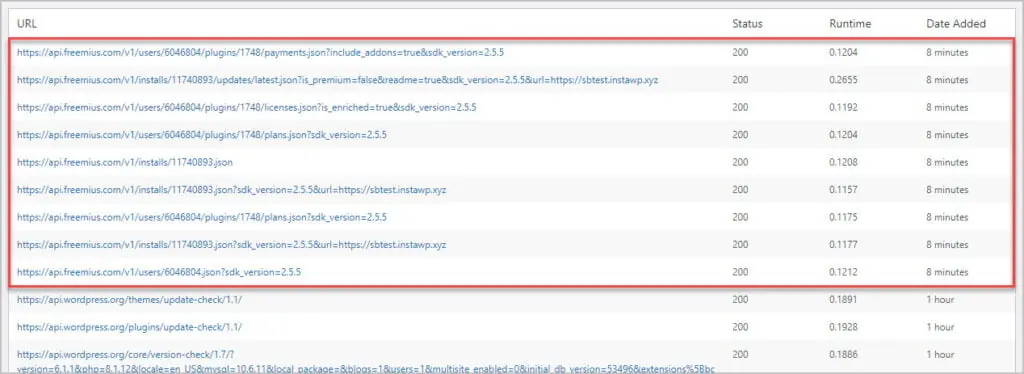The height and width of the screenshot is (374, 1024).
Task: Open the plans.json link with runtime 0.1204
Action: (x=202, y=134)
